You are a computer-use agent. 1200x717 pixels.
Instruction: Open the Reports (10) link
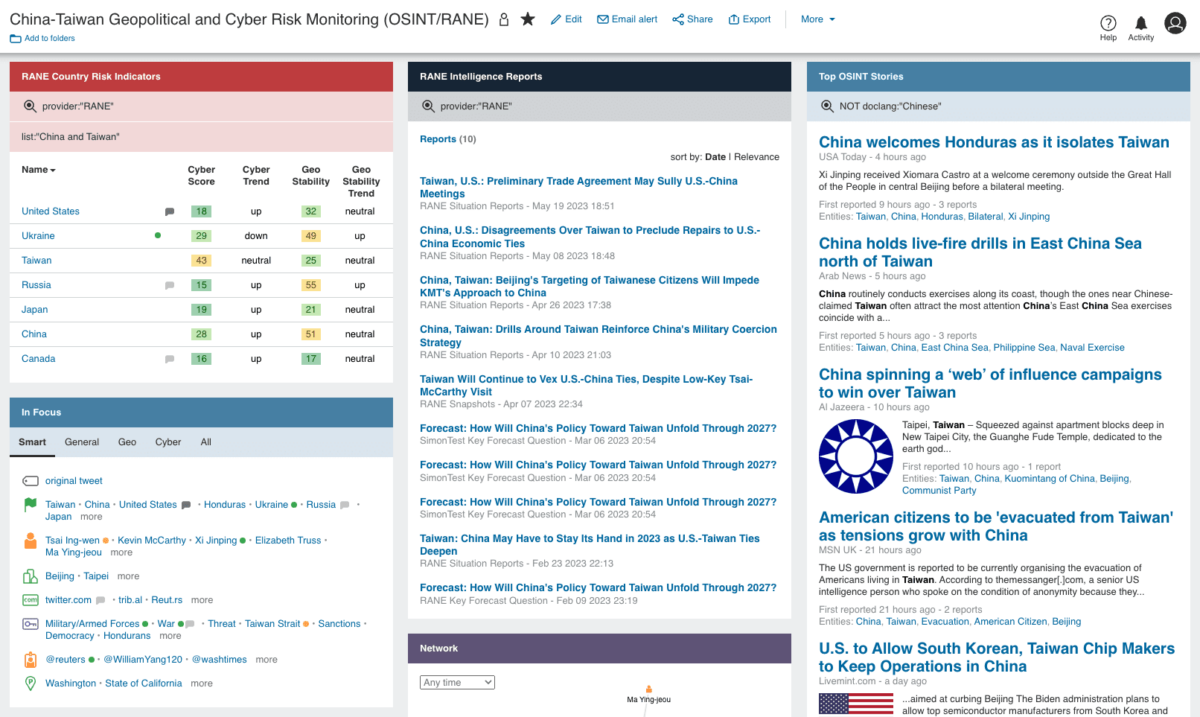point(448,139)
